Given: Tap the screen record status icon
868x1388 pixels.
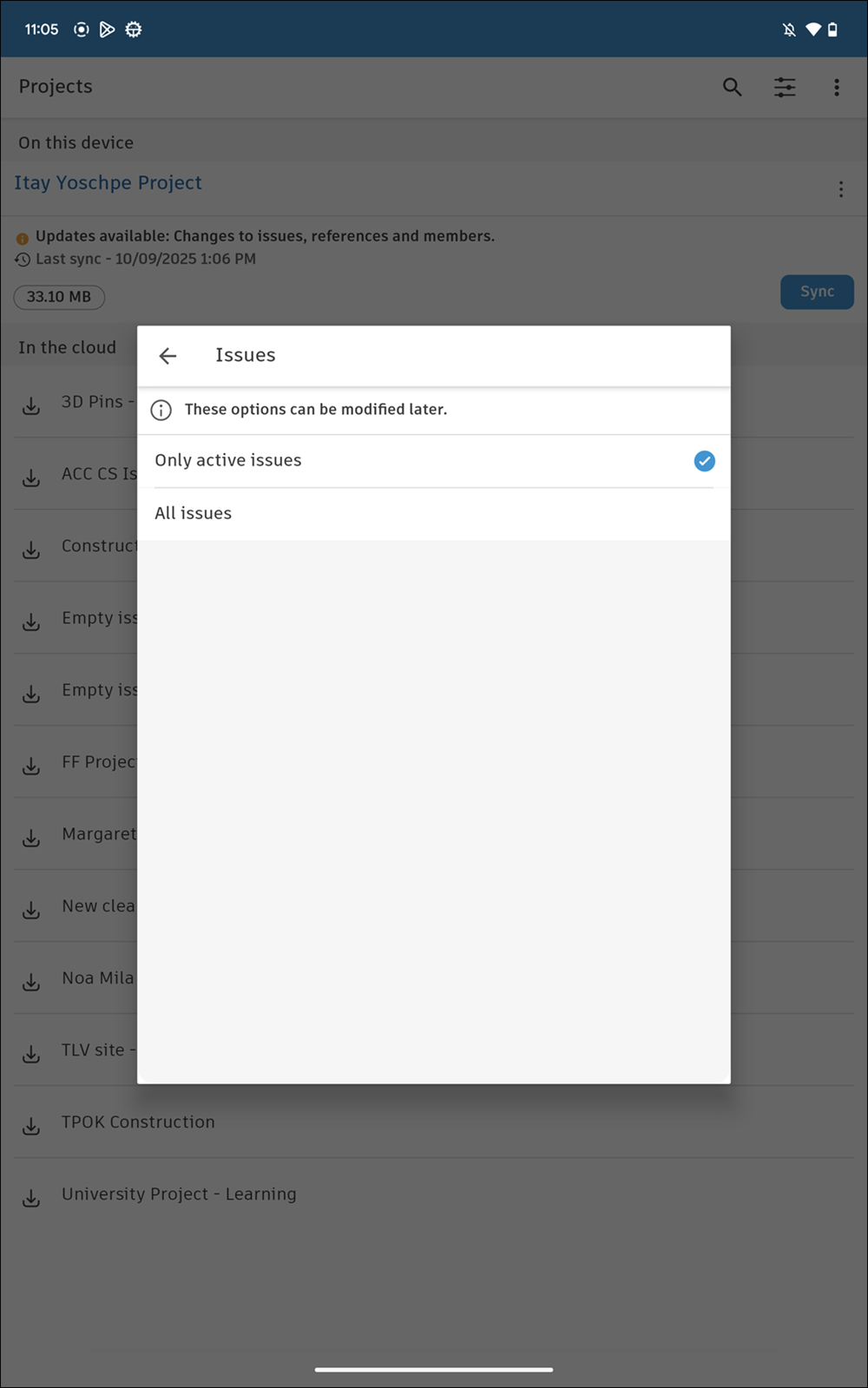Looking at the screenshot, I should 81,30.
